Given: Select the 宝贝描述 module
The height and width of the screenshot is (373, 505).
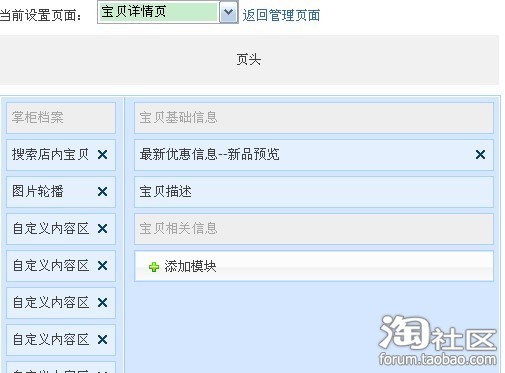Looking at the screenshot, I should 314,192.
